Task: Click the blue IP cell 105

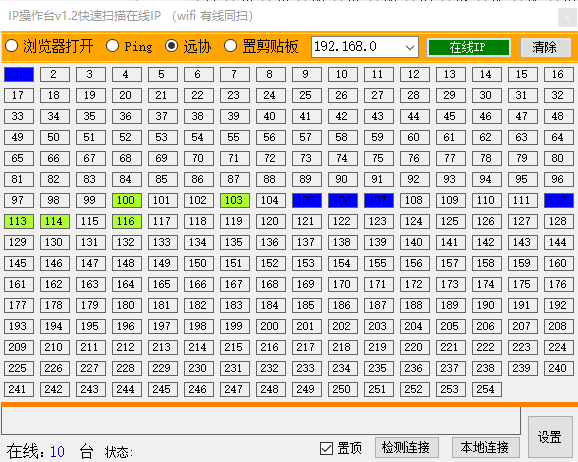Action: [x=307, y=201]
